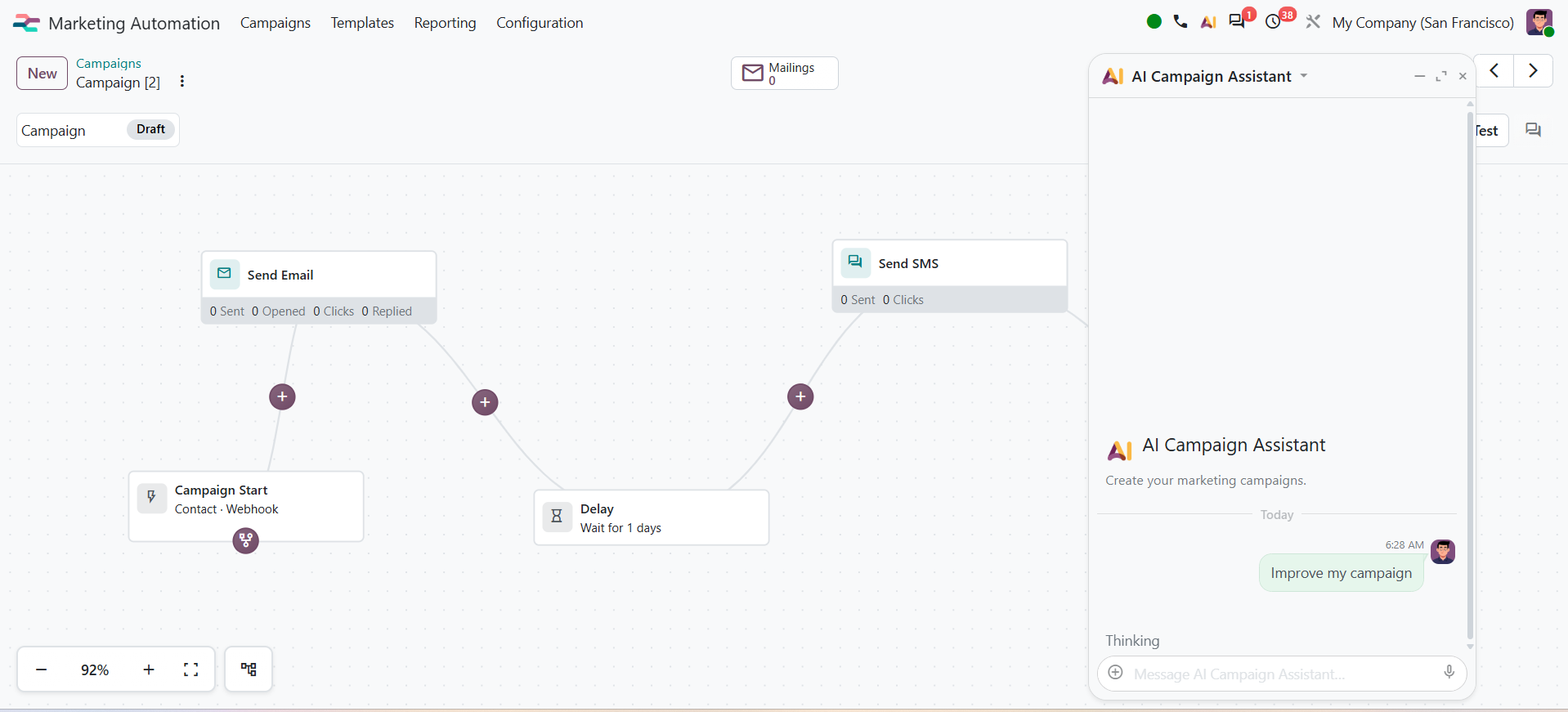
Task: Click the green online status indicator
Action: click(x=1154, y=22)
